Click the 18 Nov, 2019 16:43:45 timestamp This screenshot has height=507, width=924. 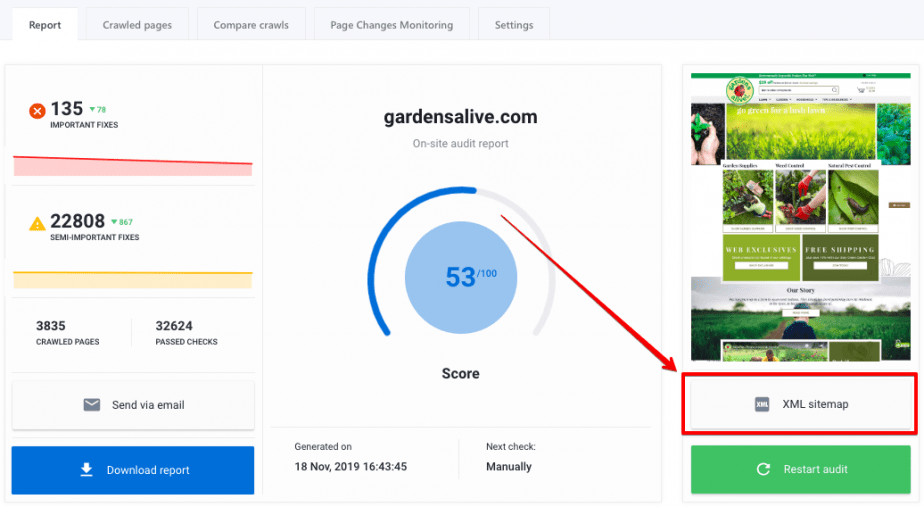pos(351,466)
